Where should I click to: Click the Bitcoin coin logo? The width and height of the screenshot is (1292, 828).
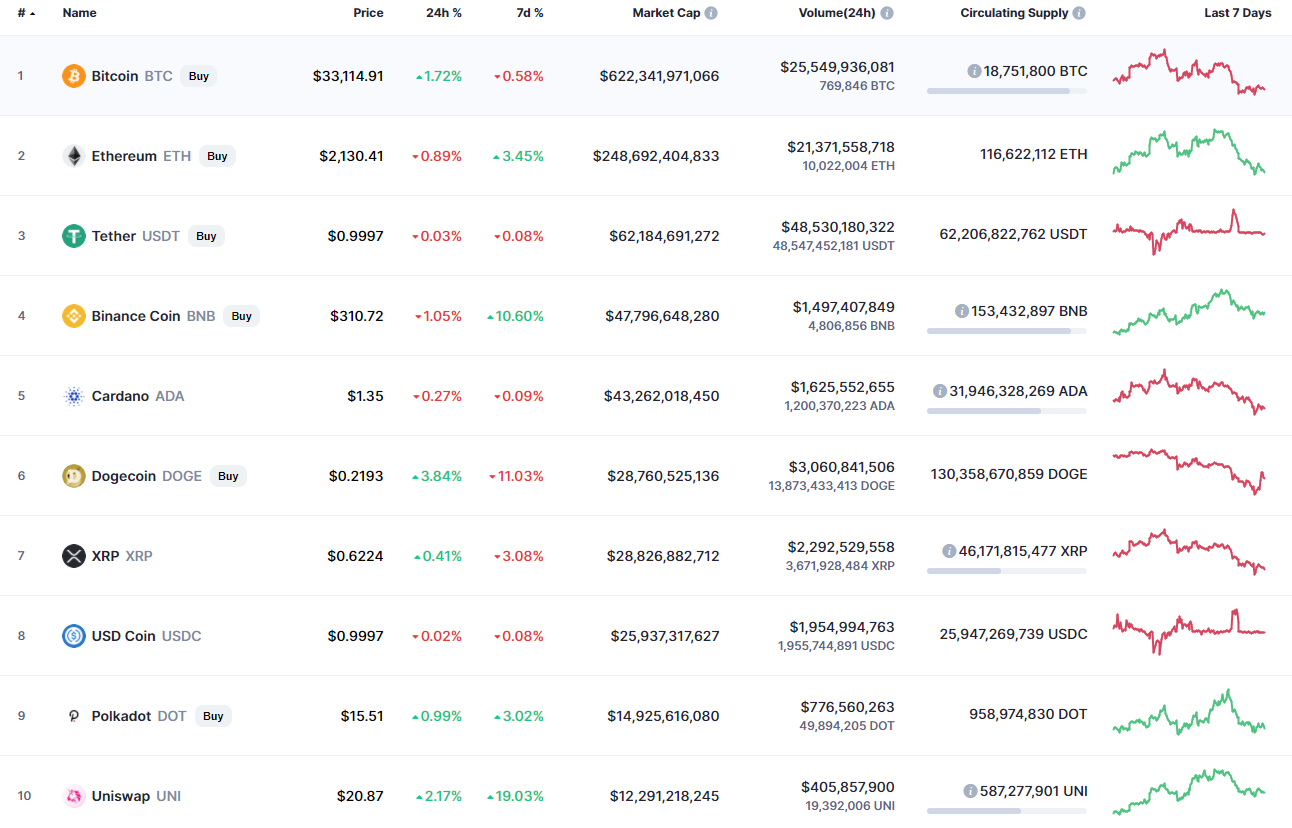(x=74, y=76)
